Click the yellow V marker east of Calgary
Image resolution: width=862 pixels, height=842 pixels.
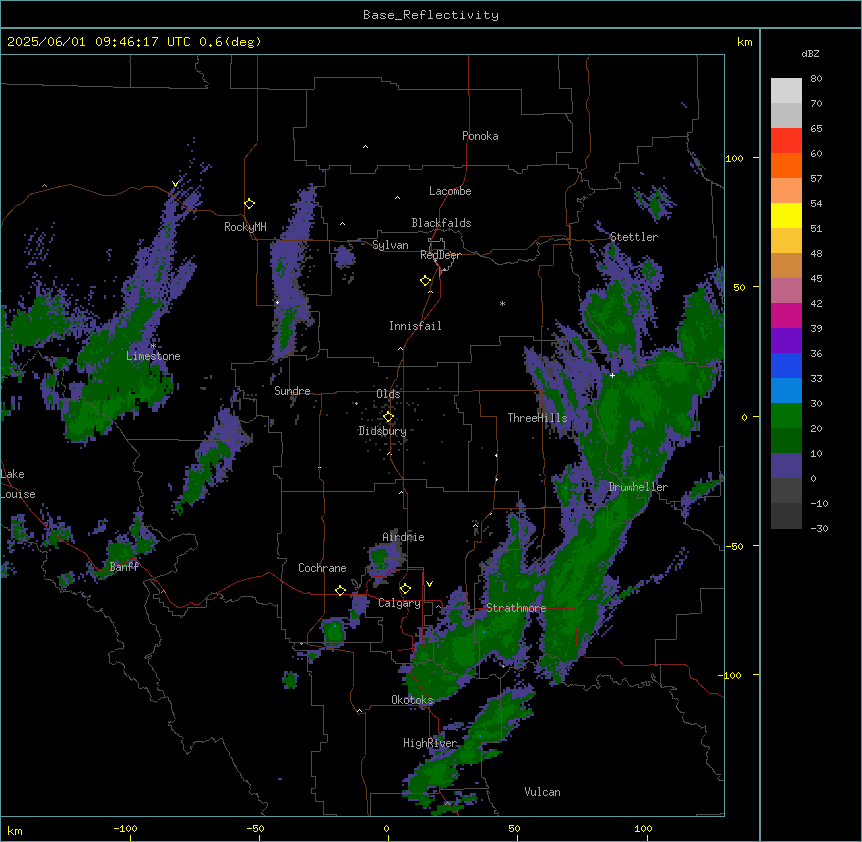429,584
